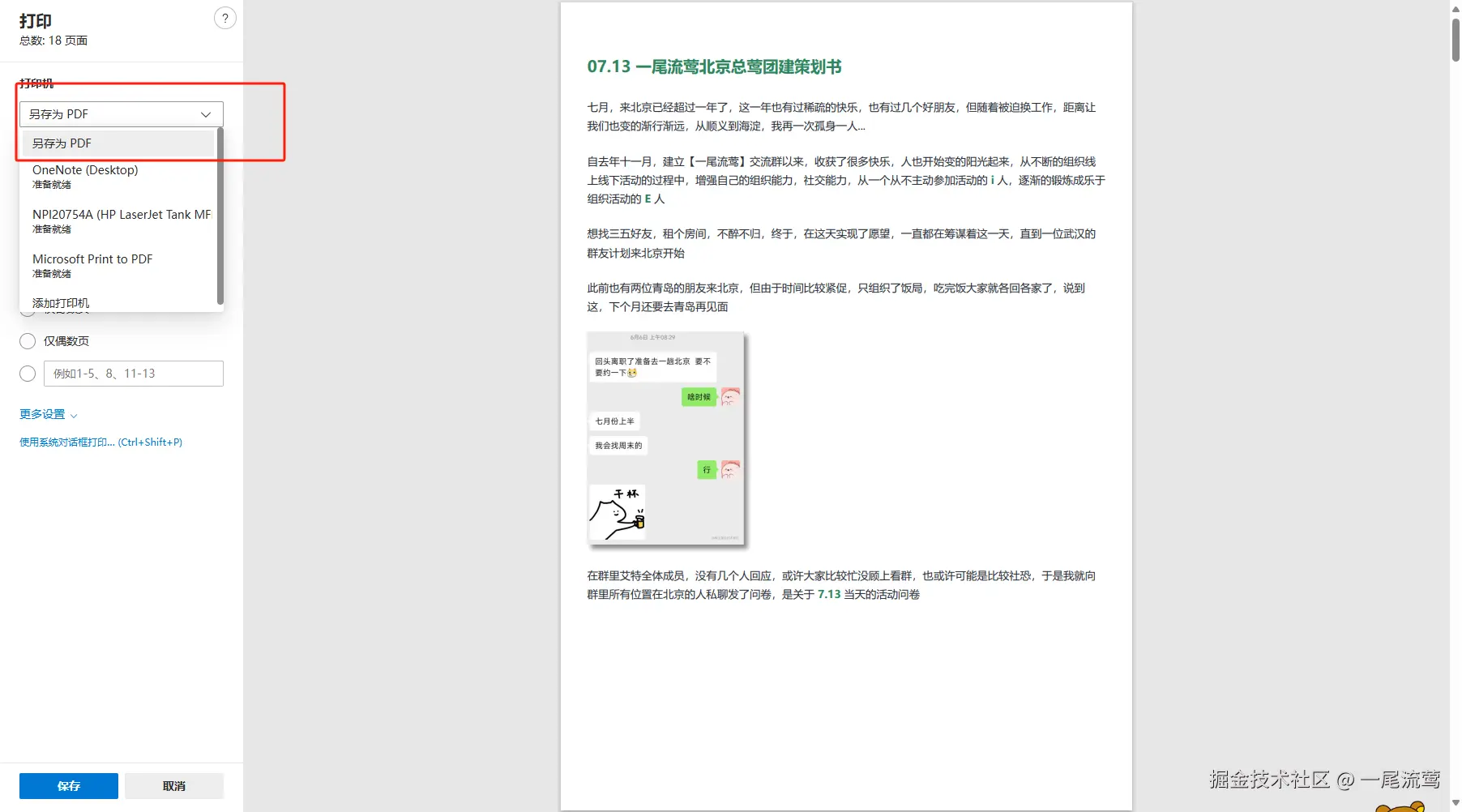Click the 保存 button

coord(69,786)
